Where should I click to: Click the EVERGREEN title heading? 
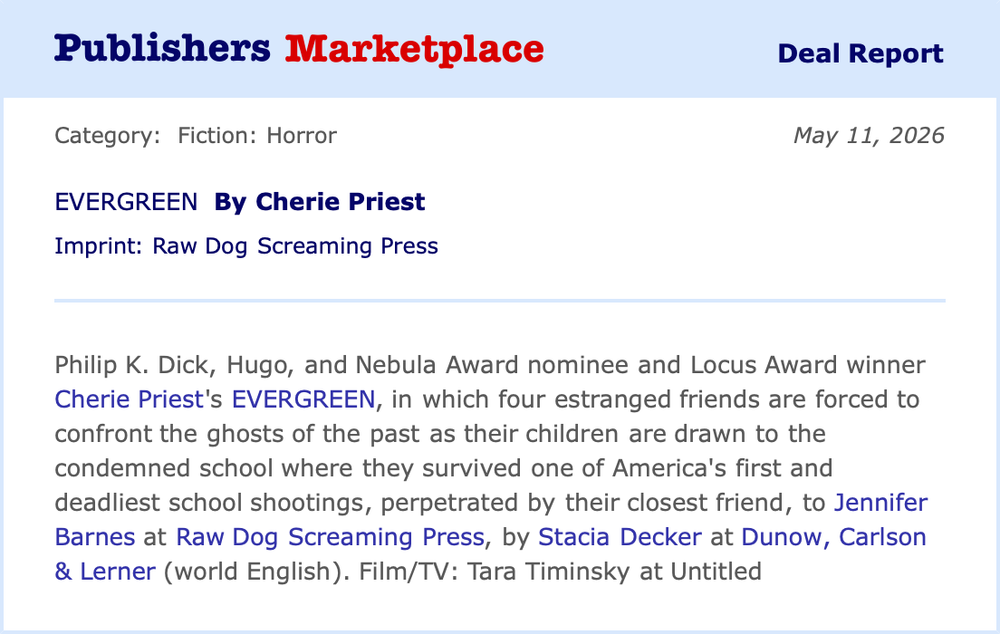(126, 202)
